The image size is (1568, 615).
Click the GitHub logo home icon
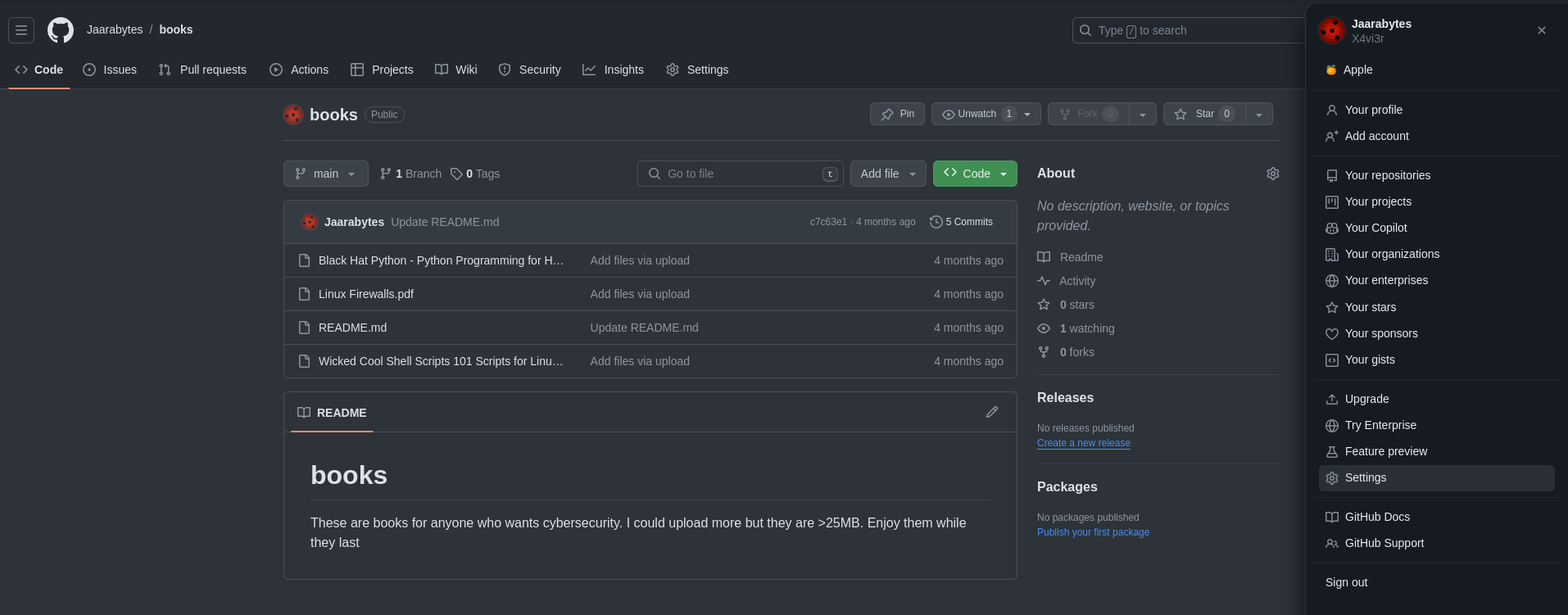[x=61, y=30]
